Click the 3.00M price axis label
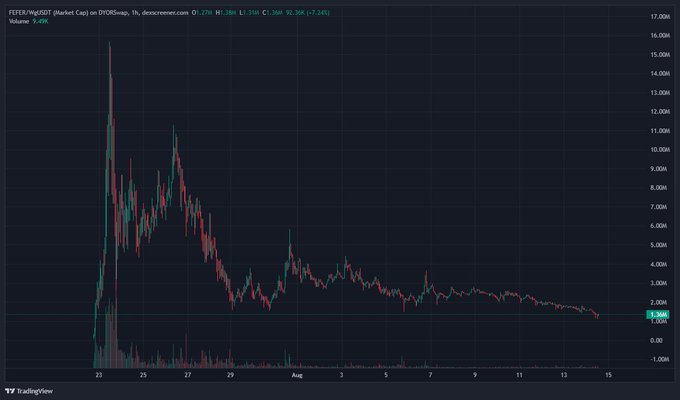The width and height of the screenshot is (680, 400). tap(660, 283)
